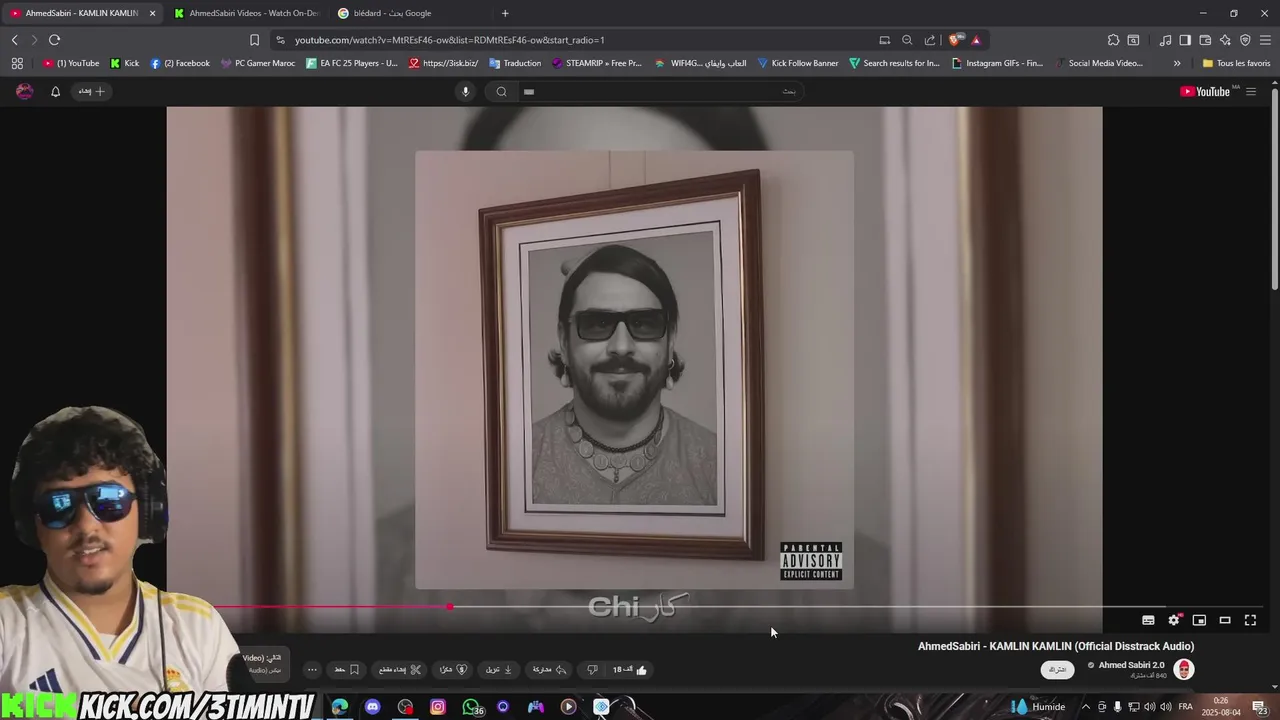
Task: Run search with magnifier button
Action: [501, 91]
